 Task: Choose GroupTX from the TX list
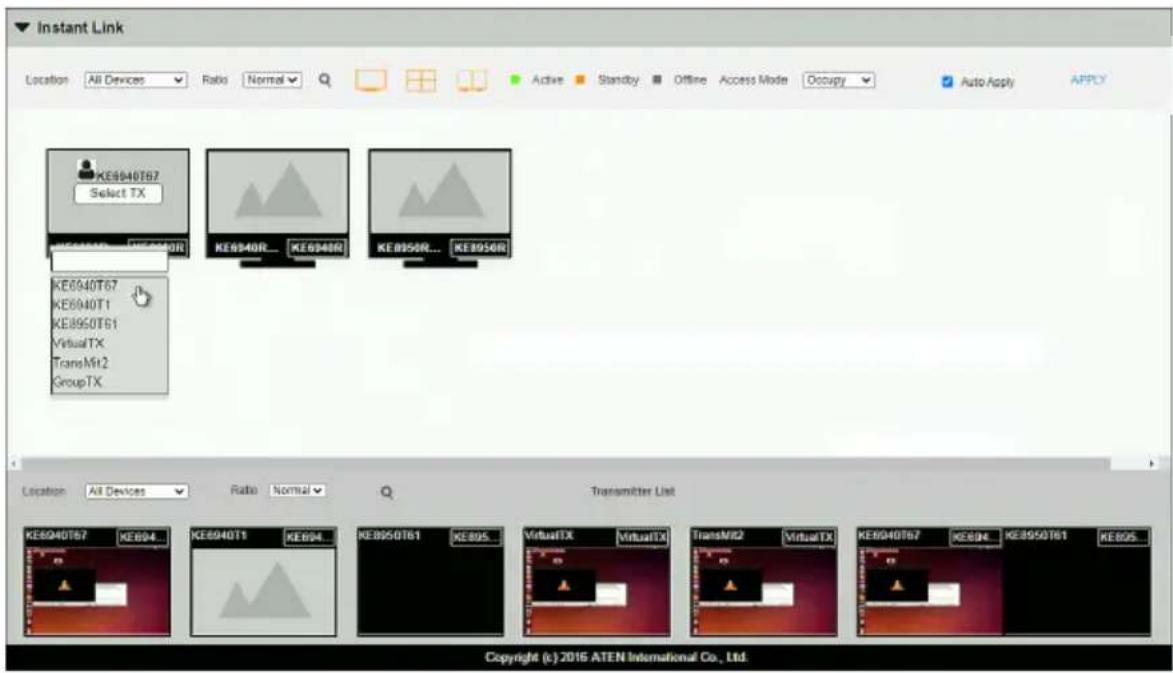(77, 382)
